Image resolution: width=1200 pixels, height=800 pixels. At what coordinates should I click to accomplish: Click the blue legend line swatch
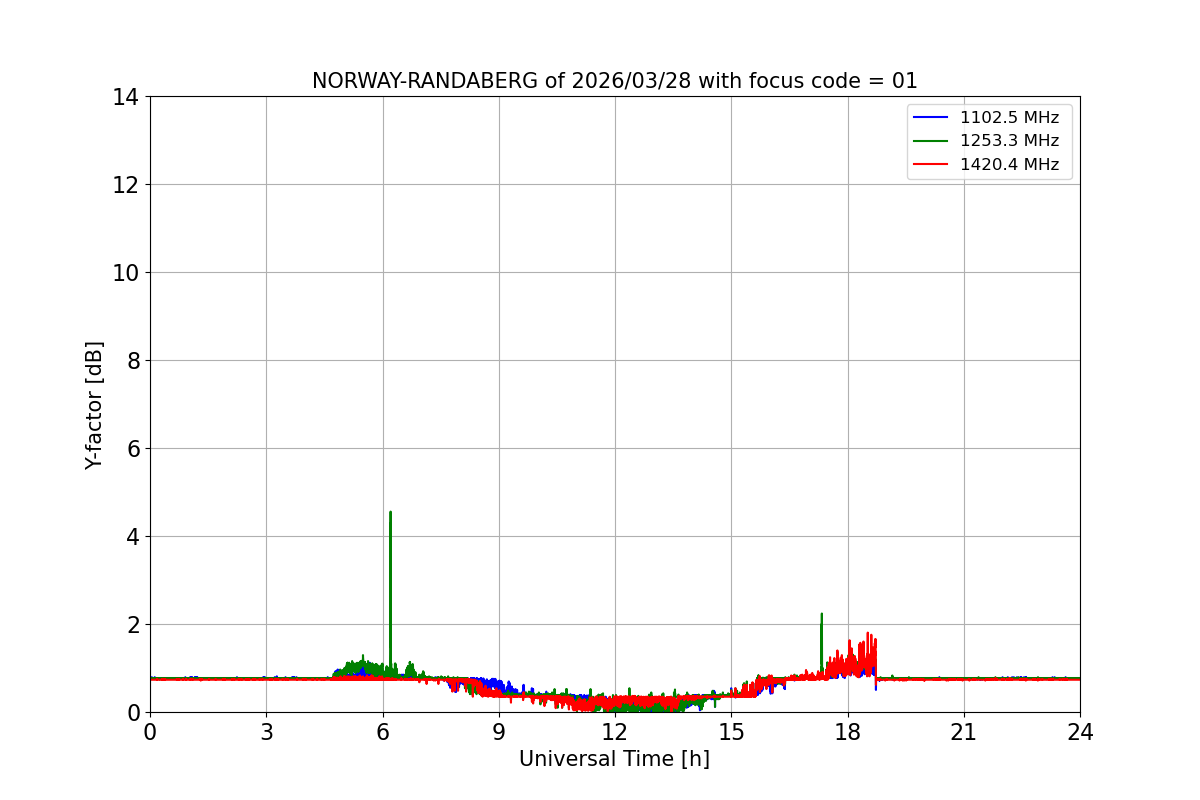point(931,118)
